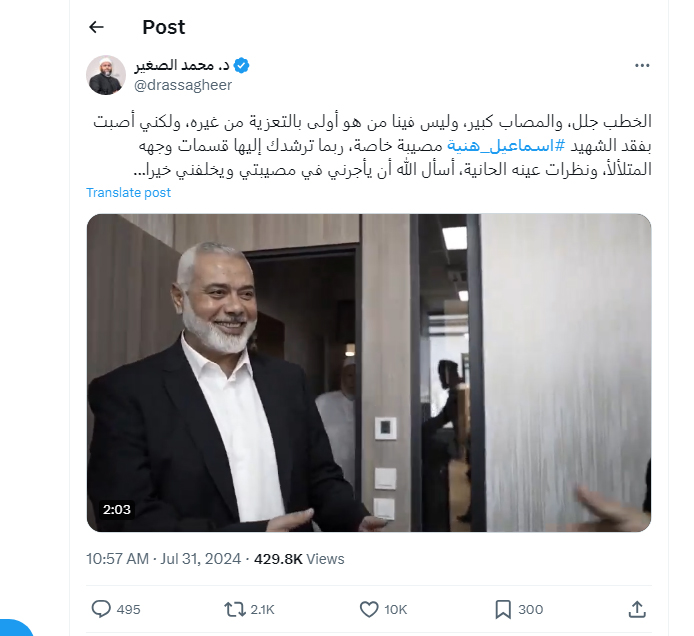The width and height of the screenshot is (694, 636).
Task: Click the author's profile avatar
Action: (x=106, y=75)
